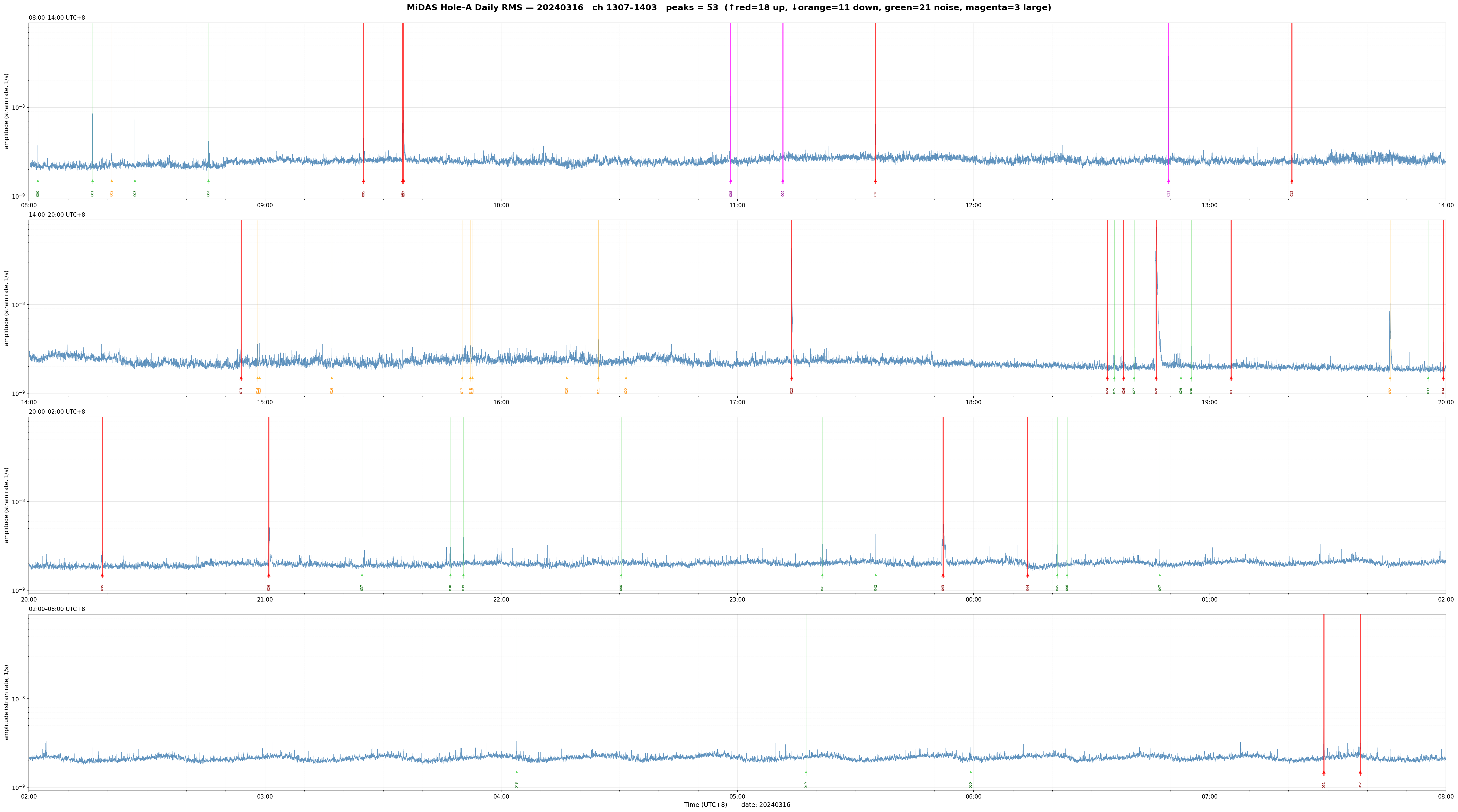Screen dimensions: 1458x812
Task: Click the green peak number label 000
Action: click(x=38, y=194)
